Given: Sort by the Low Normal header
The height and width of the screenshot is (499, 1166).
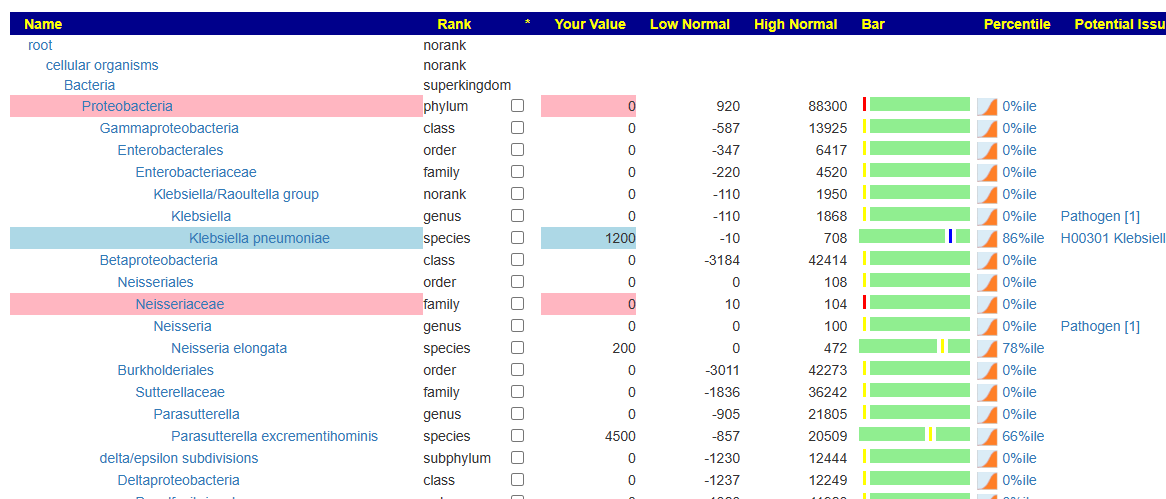Looking at the screenshot, I should point(690,25).
